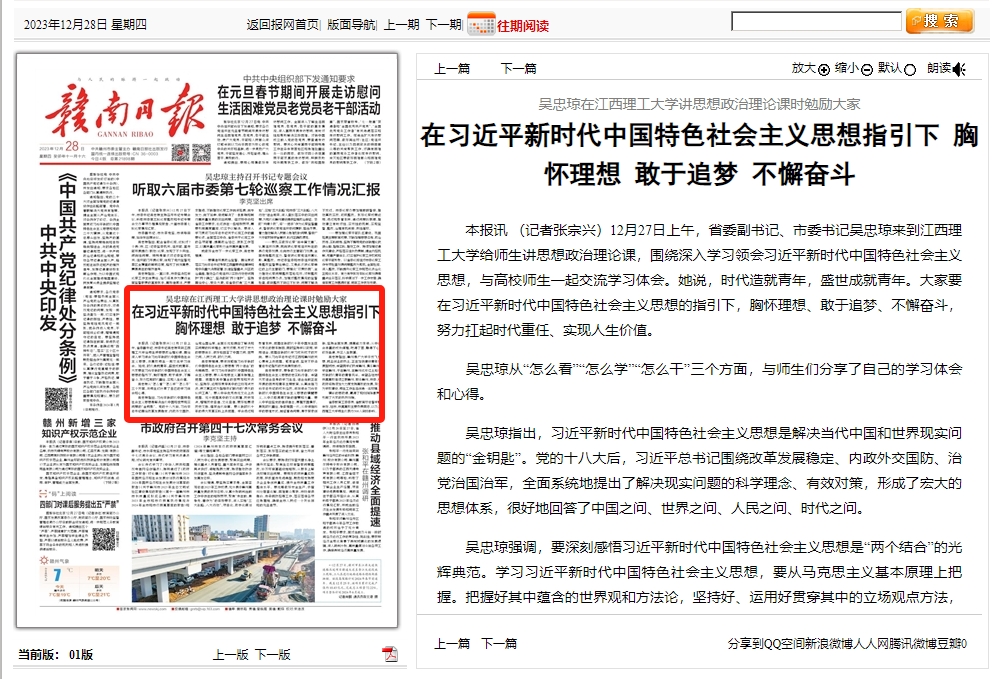The width and height of the screenshot is (995, 679).
Task: Go to 上一版 previous page
Action: click(230, 655)
